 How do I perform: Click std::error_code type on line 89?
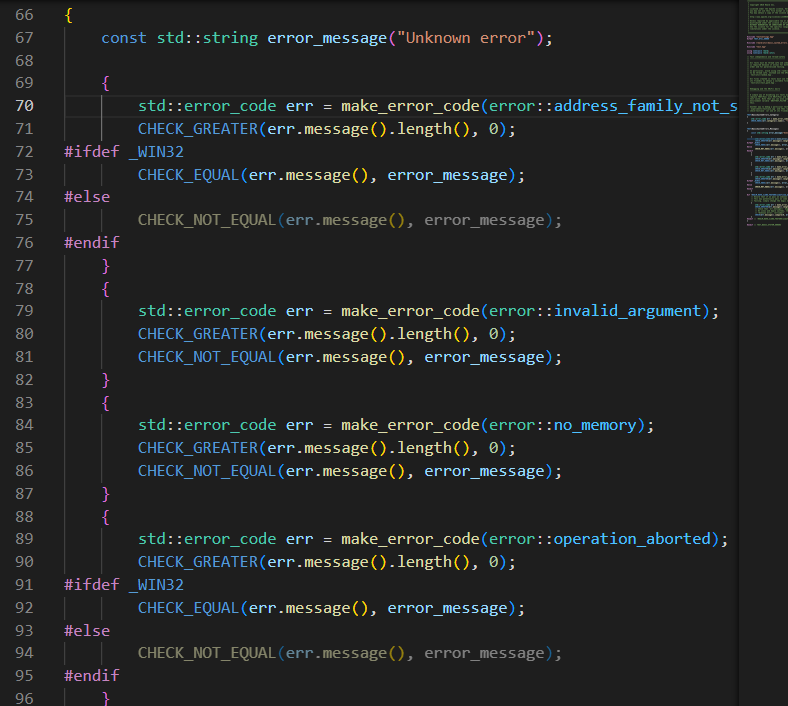point(207,539)
